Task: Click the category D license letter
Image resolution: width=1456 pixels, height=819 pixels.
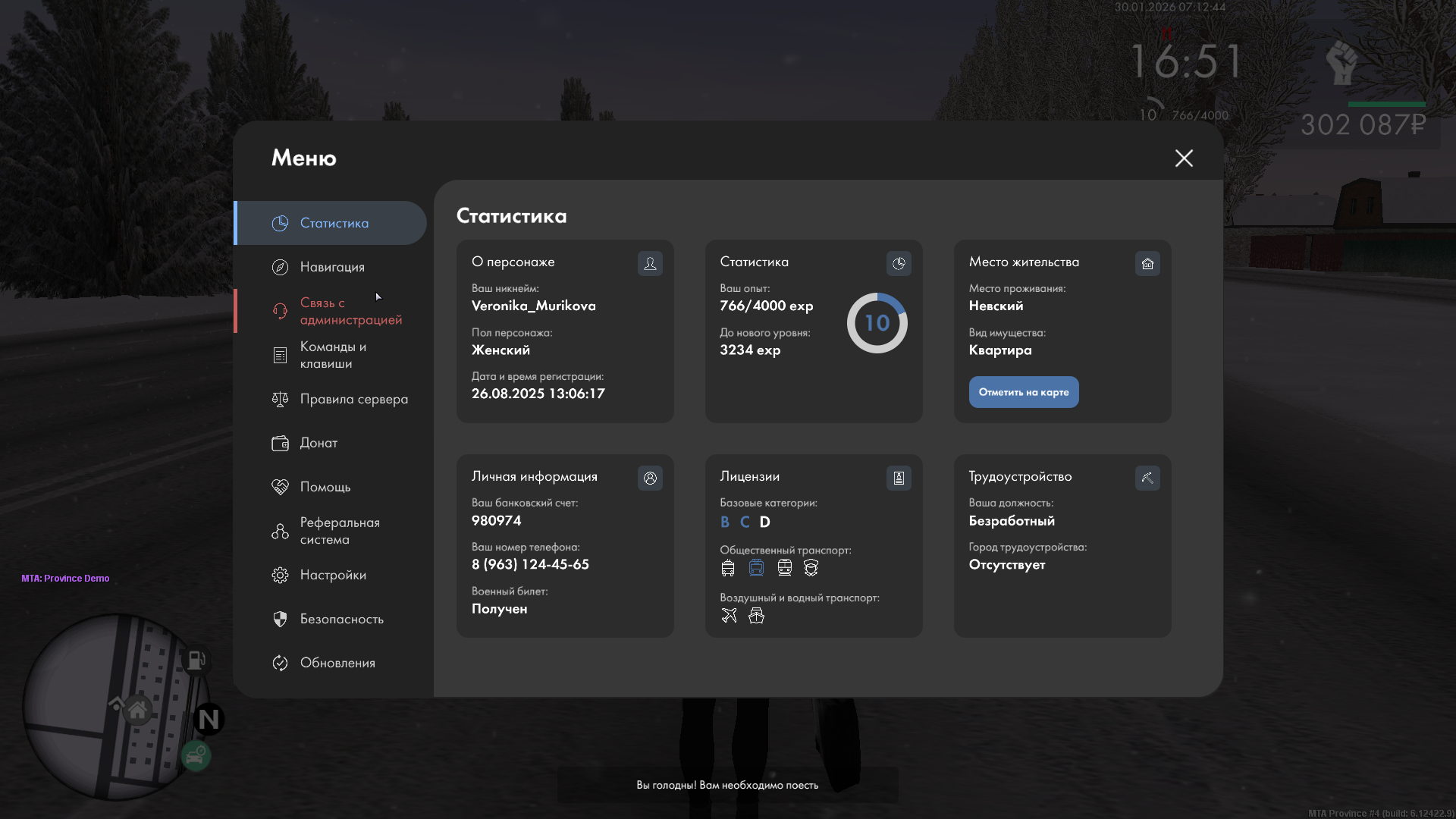Action: [764, 522]
